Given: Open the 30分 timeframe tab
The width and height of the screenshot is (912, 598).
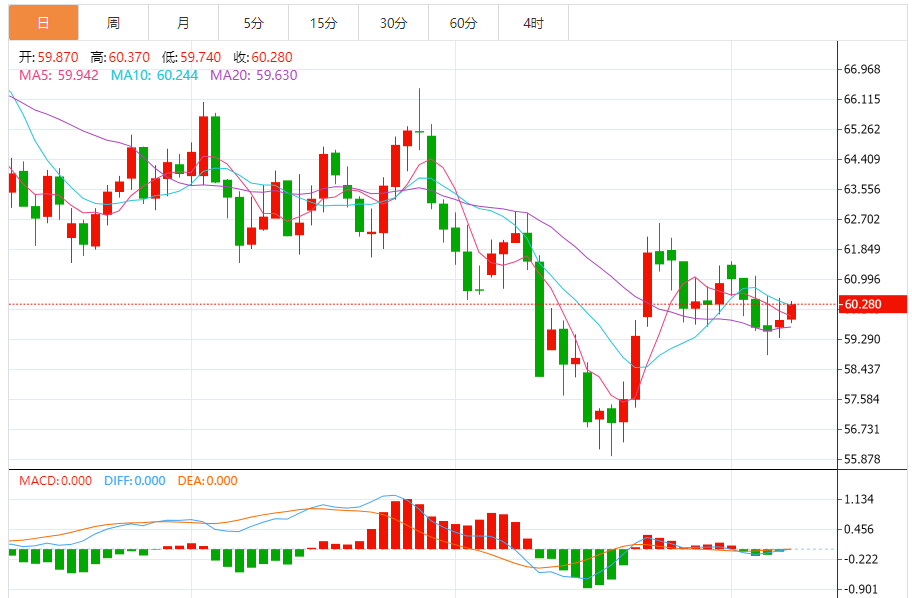Looking at the screenshot, I should tap(394, 23).
